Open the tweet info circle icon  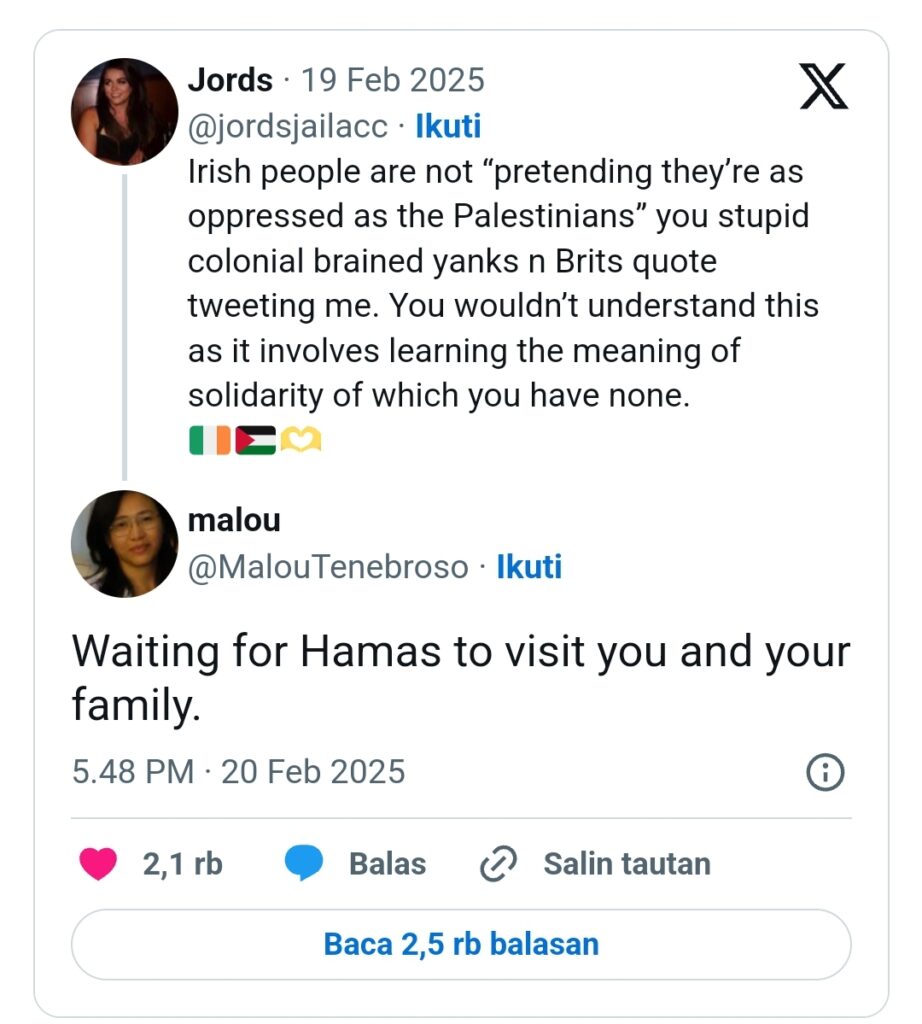click(825, 772)
